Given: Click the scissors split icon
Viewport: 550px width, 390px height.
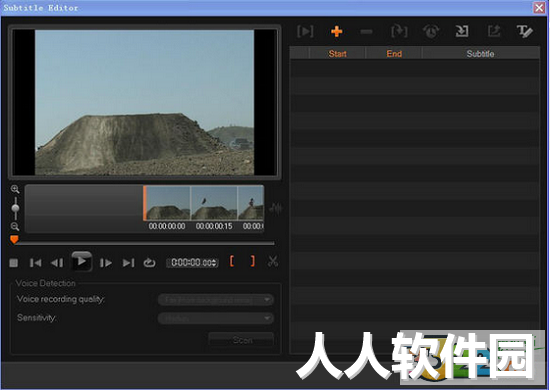Looking at the screenshot, I should [x=273, y=261].
